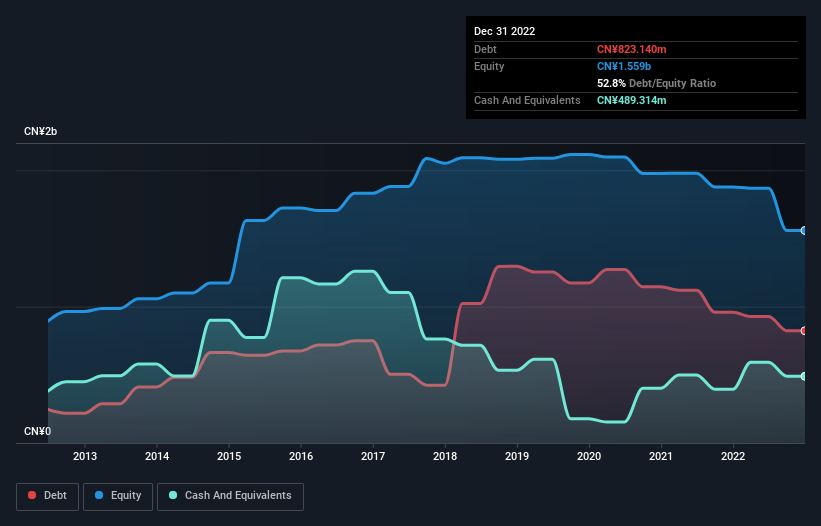Click the 2014 x-axis label
Screen dimensions: 821x526
tap(157, 456)
